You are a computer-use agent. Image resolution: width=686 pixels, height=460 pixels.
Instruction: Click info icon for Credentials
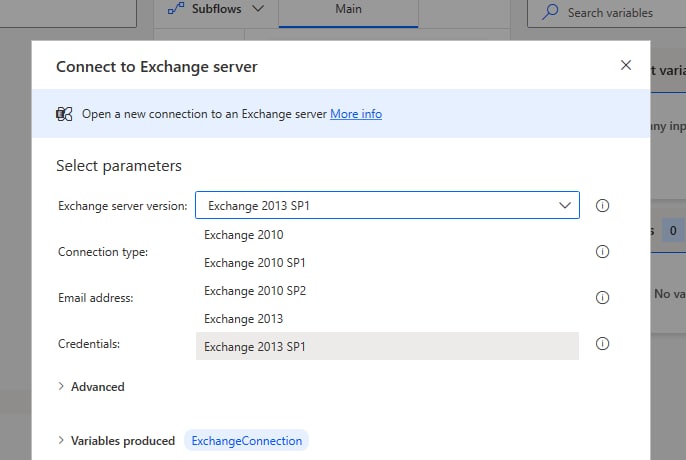[x=602, y=344]
